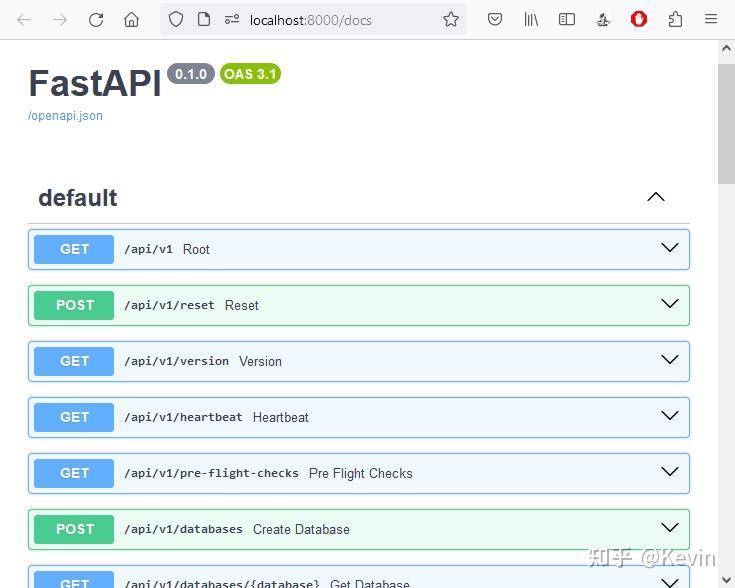735x588 pixels.
Task: Collapse the default section with the up chevron
Action: (656, 197)
